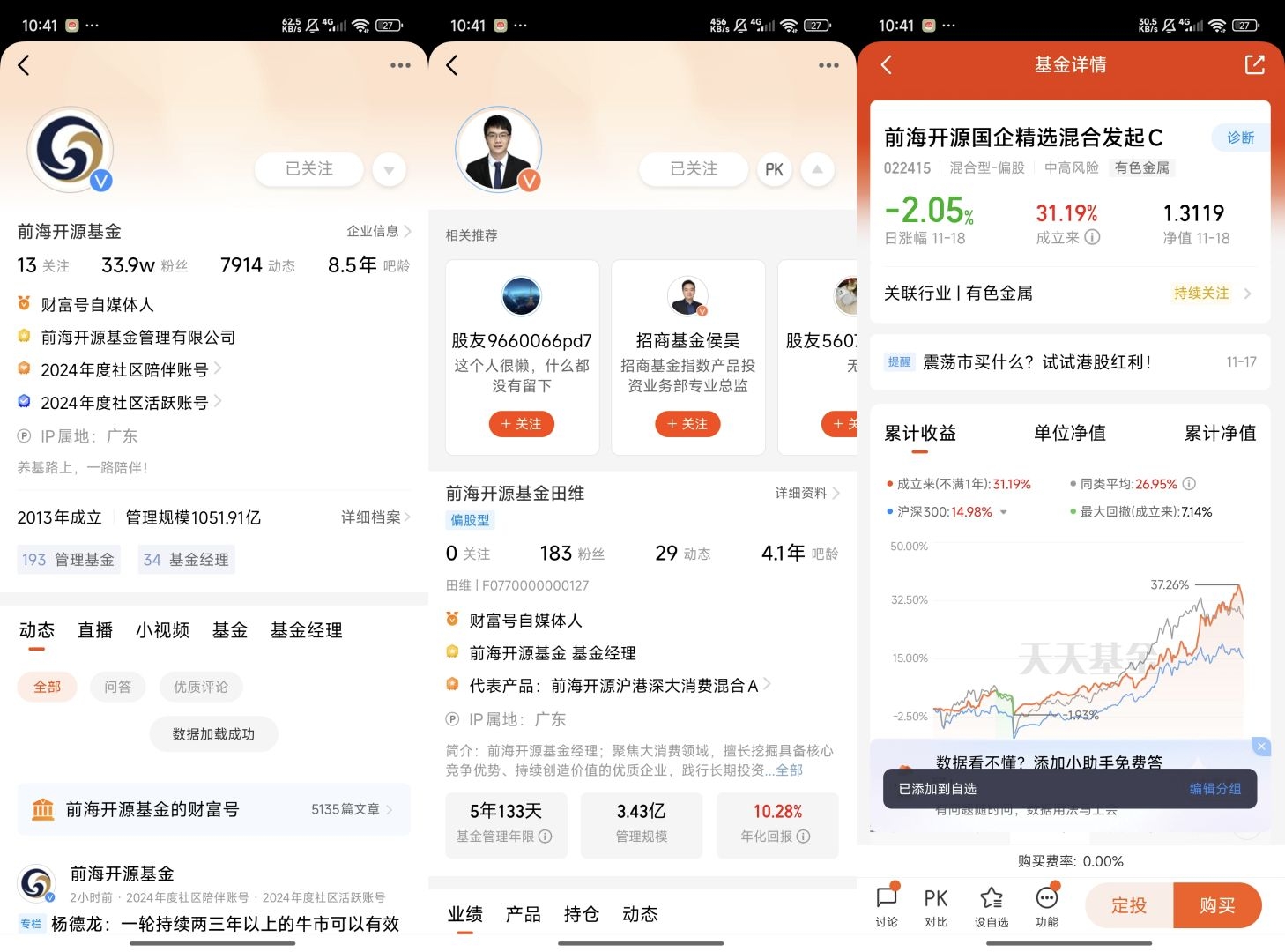Image resolution: width=1285 pixels, height=952 pixels.
Task: Tap back arrow on 前海开源基金 profile
Action: [24, 65]
